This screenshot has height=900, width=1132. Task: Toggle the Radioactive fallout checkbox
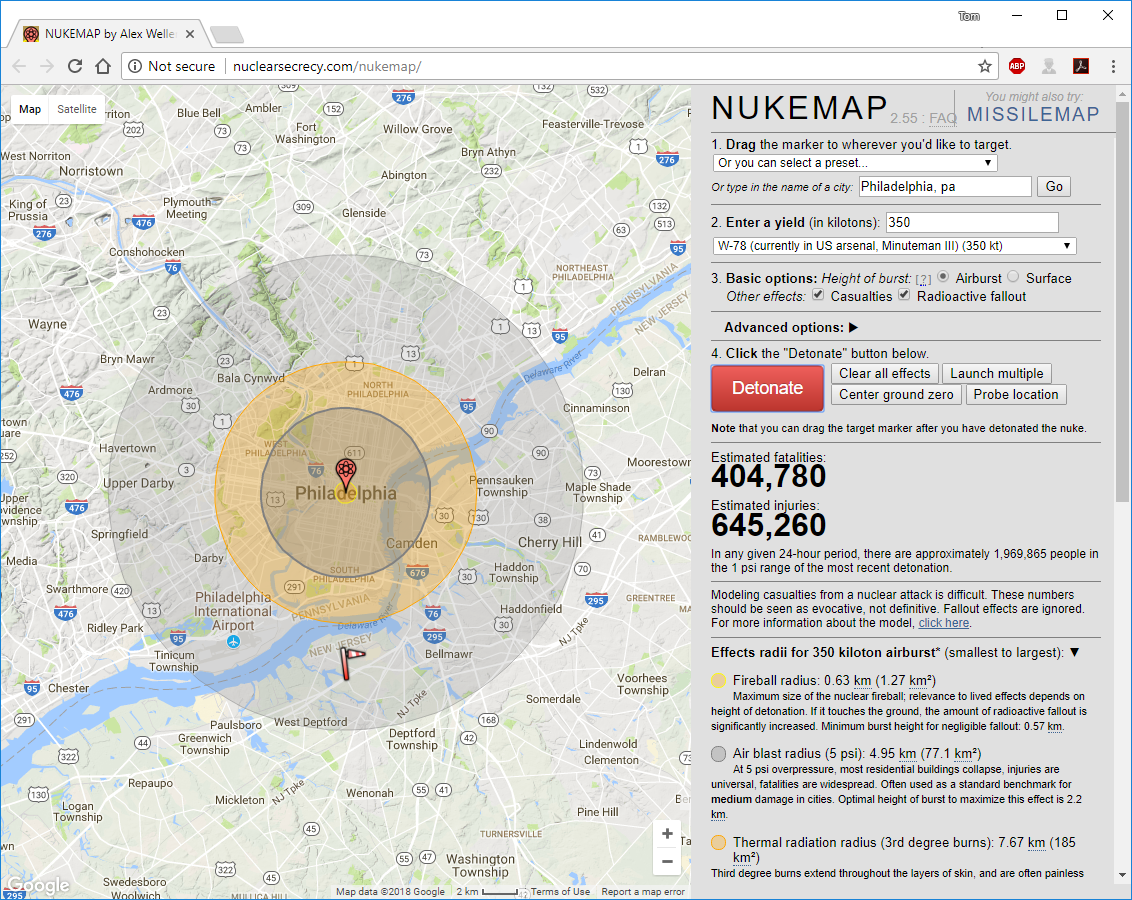(904, 294)
